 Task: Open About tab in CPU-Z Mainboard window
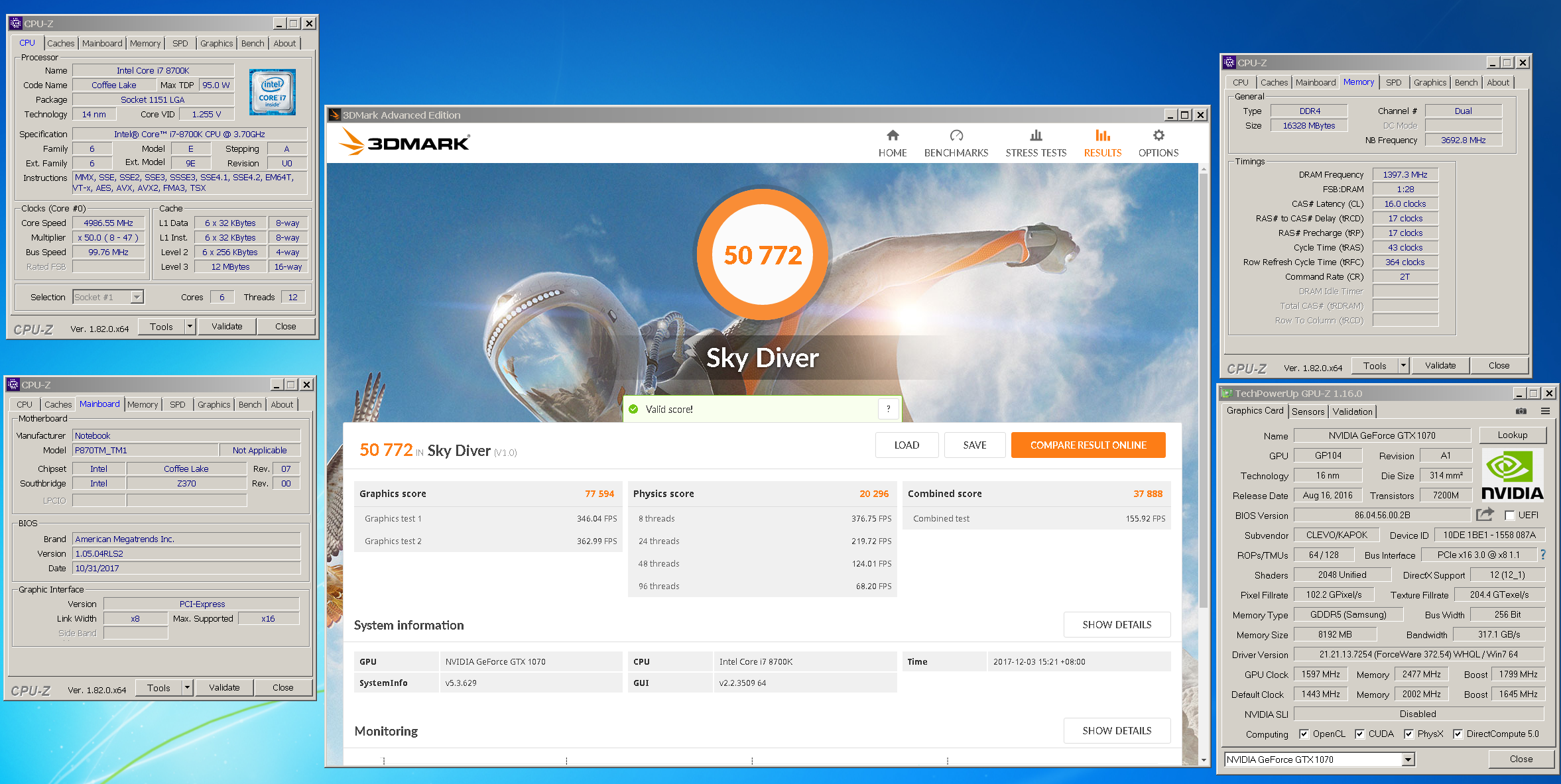click(282, 404)
